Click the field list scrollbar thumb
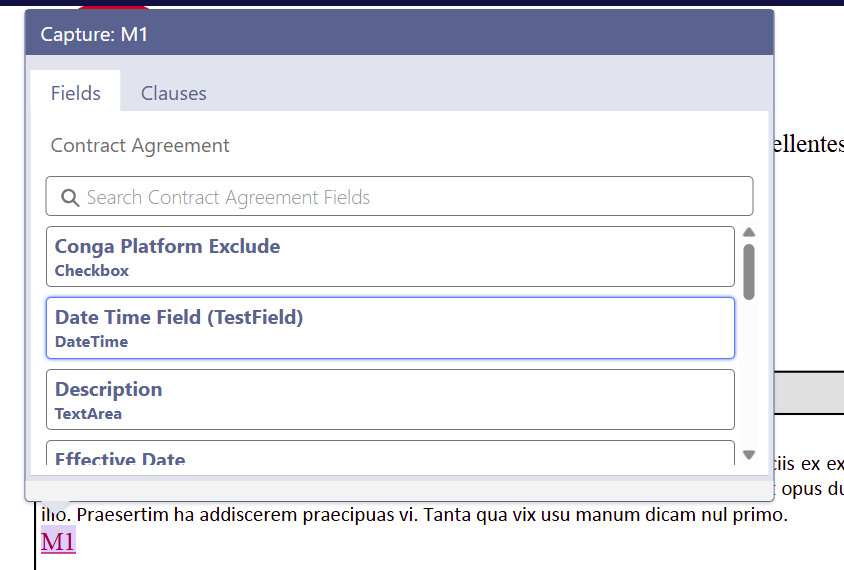Viewport: 844px width, 570px height. click(x=749, y=271)
